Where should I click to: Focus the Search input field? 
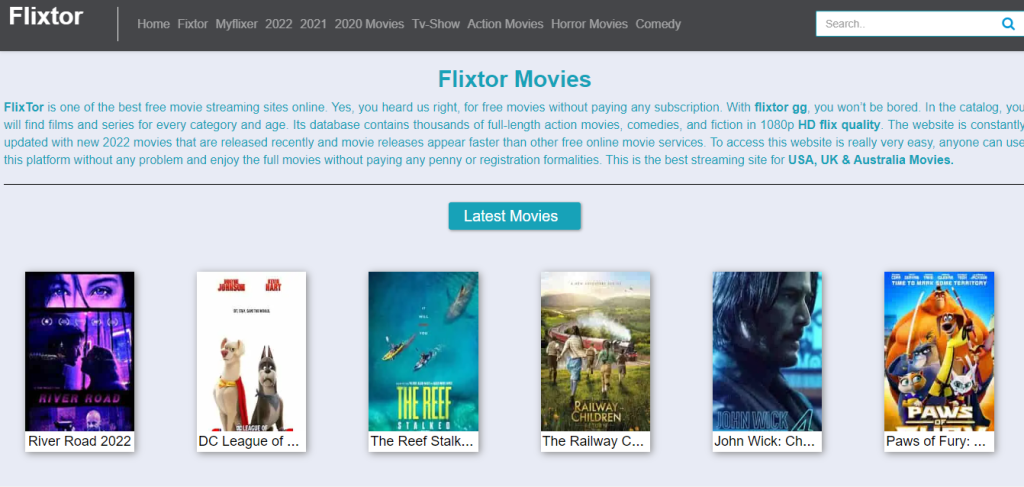click(x=908, y=24)
